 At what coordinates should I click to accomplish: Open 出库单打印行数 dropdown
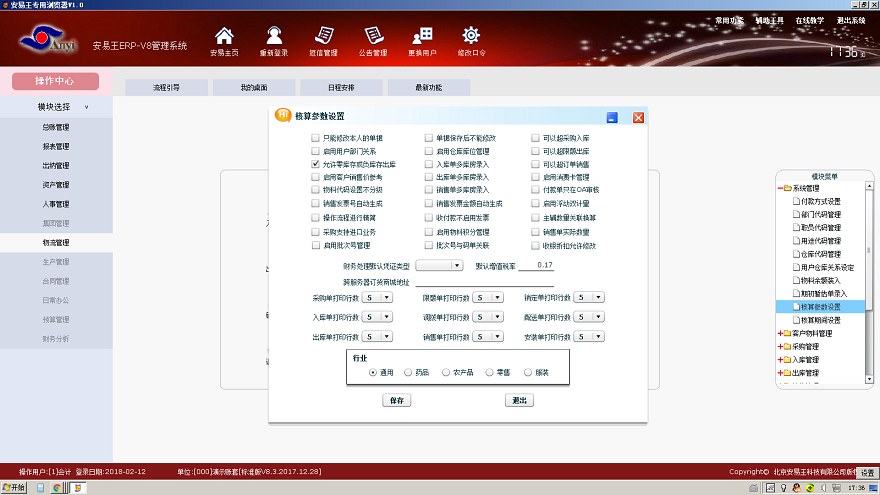pos(377,337)
